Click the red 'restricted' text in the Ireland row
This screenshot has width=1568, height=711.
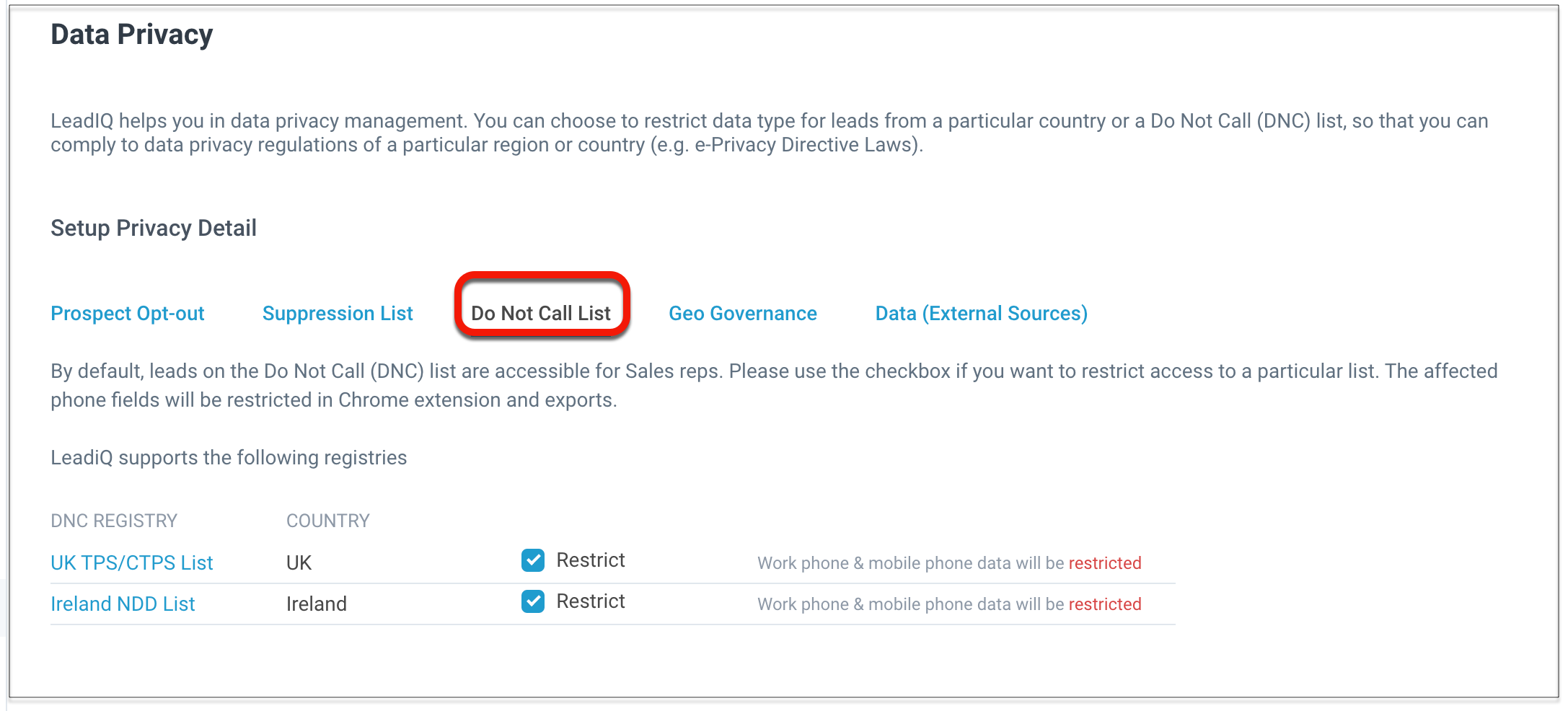tap(1104, 604)
